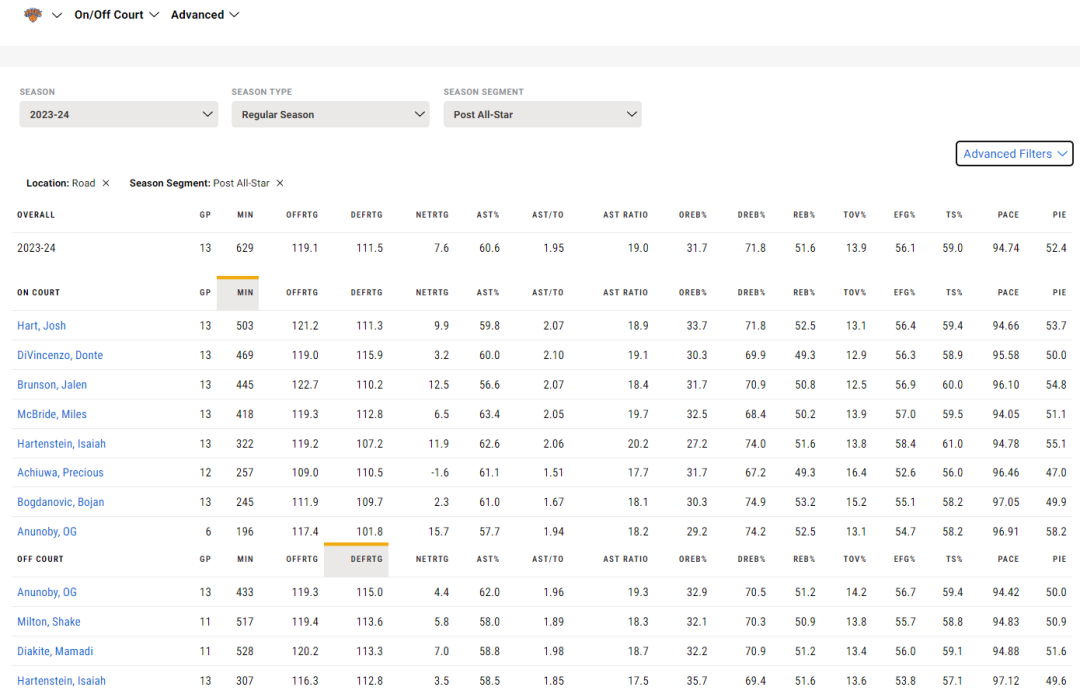Sort On Court table by PIE

pyautogui.click(x=1059, y=293)
